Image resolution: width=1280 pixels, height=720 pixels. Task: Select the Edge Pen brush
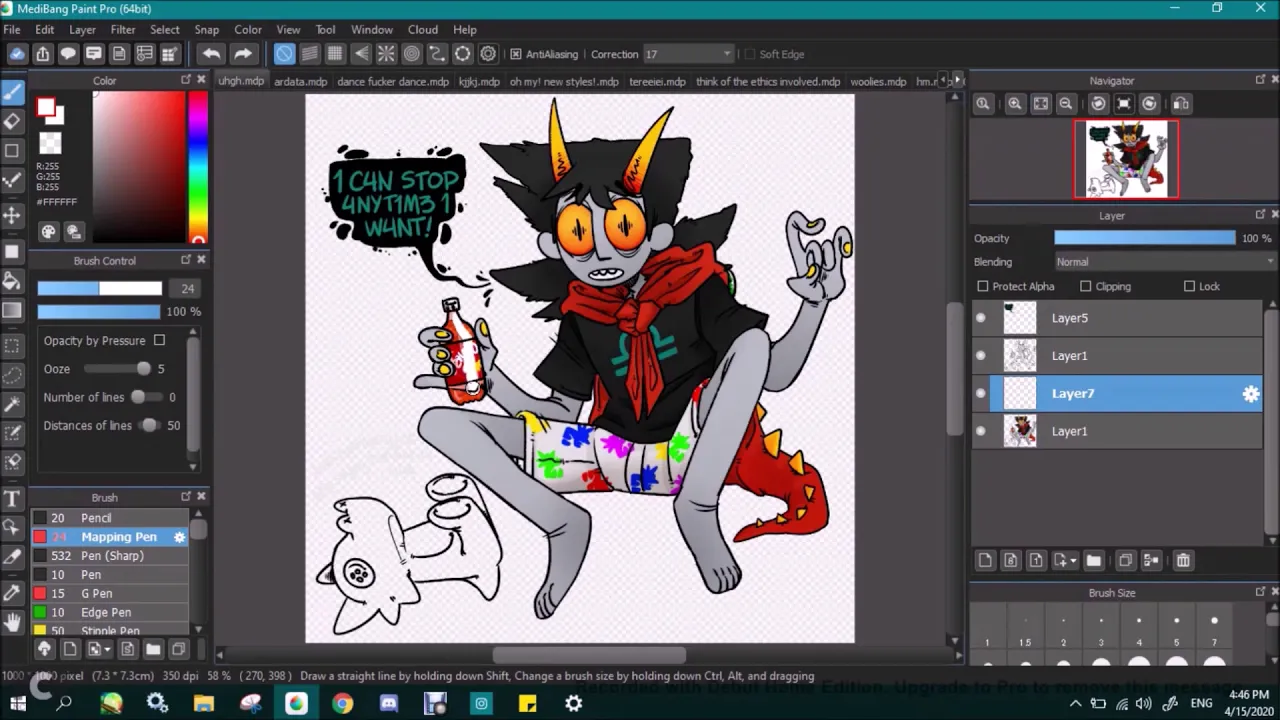pos(110,613)
